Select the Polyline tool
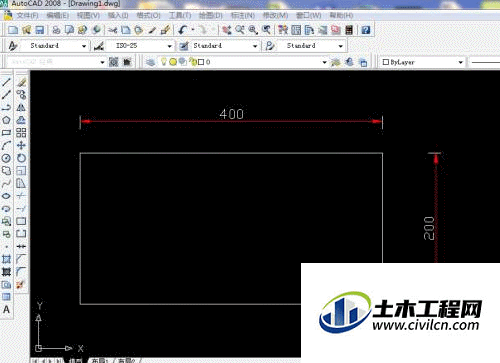Screen dimensions: 500x363 click(6, 107)
